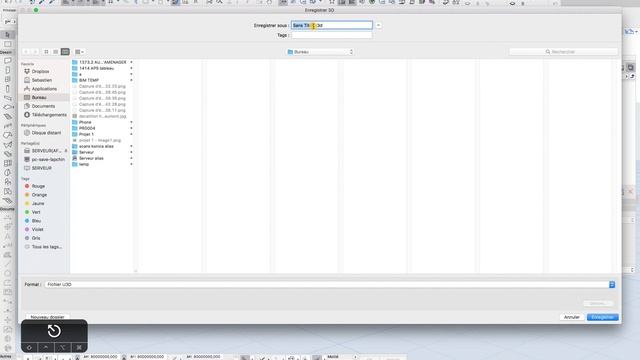This screenshot has height=360, width=640.
Task: Eject the SERVEUR(AF… shared volume
Action: point(66,151)
